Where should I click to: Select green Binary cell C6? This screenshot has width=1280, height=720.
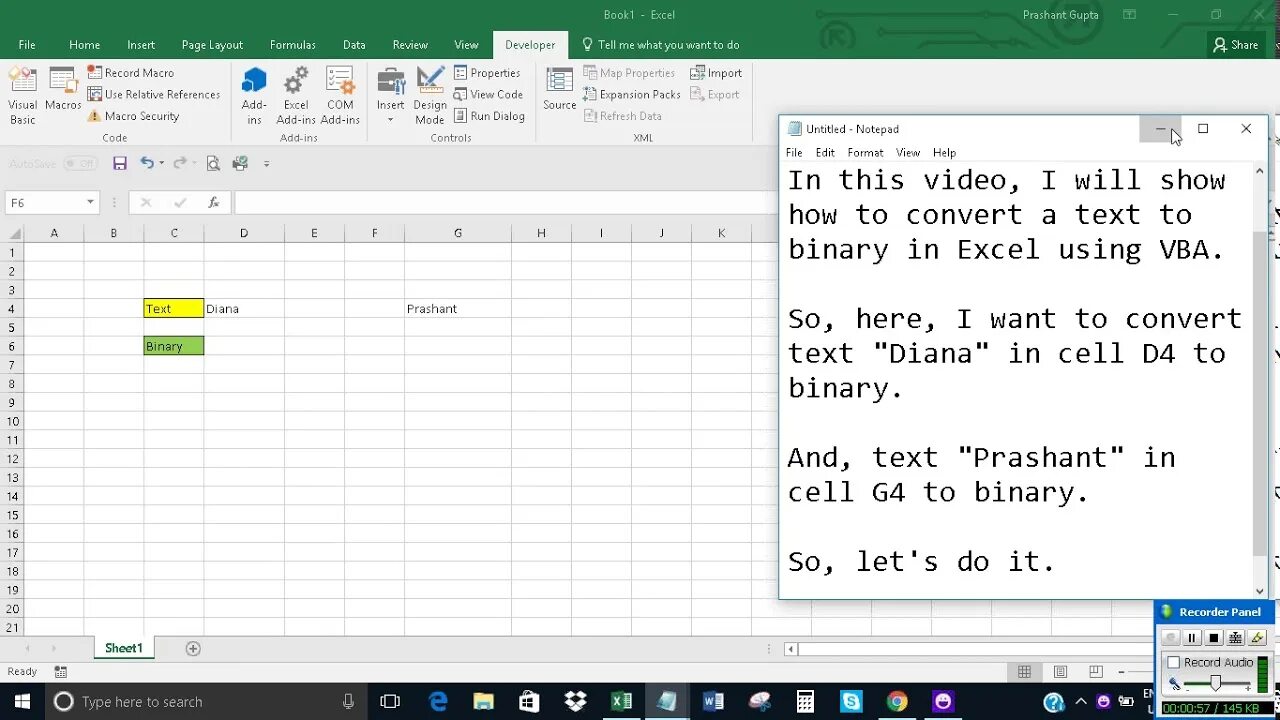[174, 346]
